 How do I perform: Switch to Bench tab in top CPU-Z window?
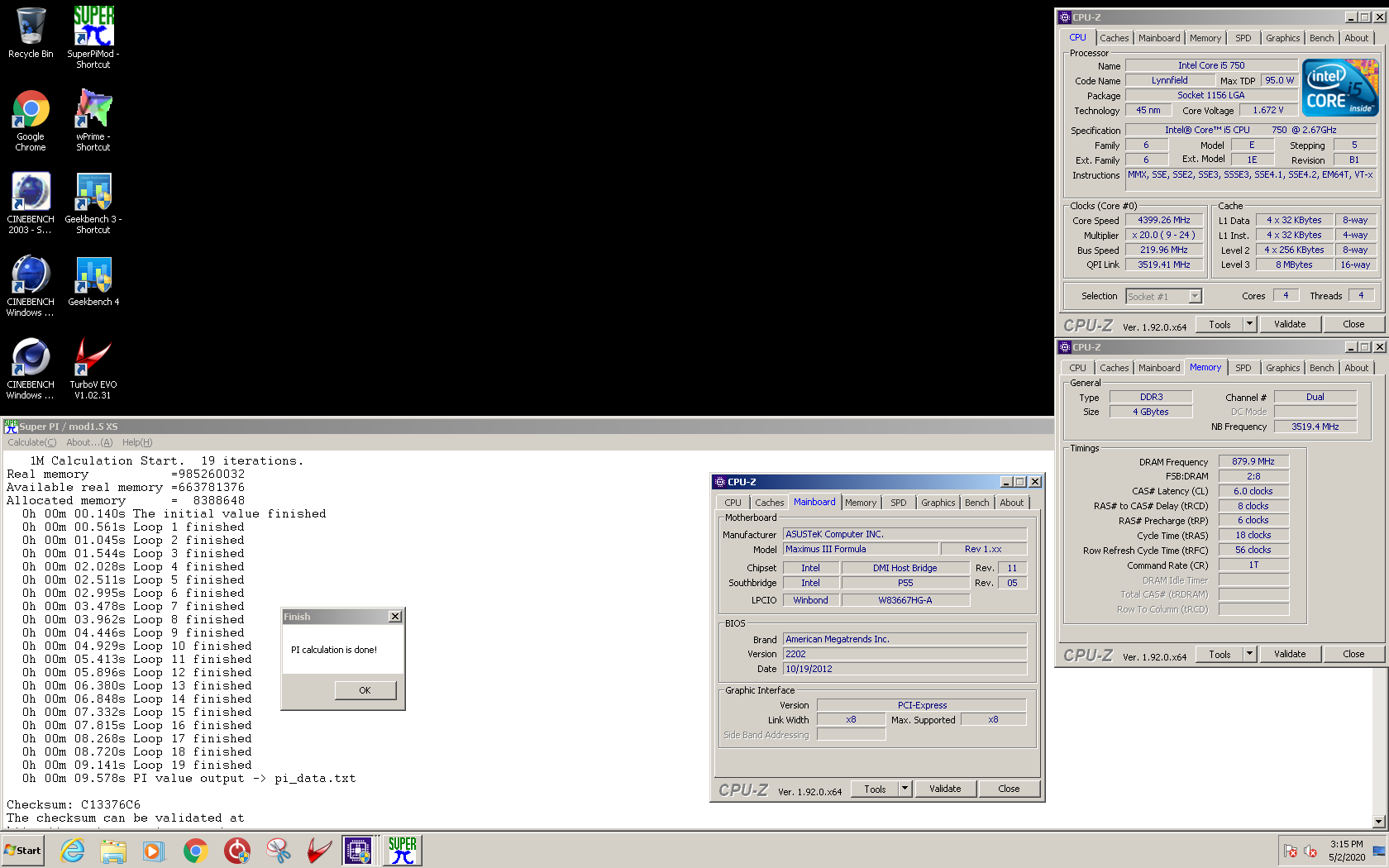pyautogui.click(x=1321, y=38)
